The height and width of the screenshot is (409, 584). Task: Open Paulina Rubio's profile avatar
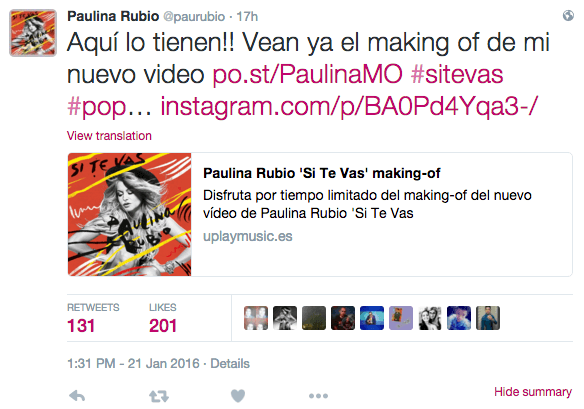point(33,33)
